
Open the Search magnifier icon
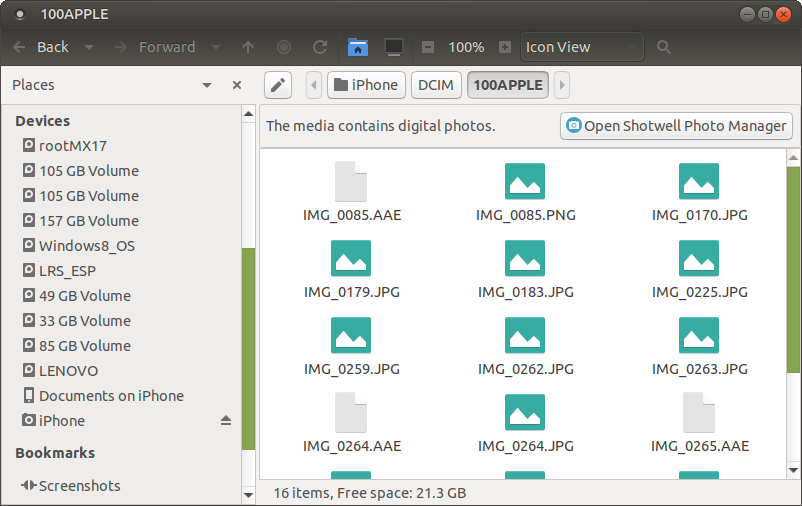tap(664, 47)
